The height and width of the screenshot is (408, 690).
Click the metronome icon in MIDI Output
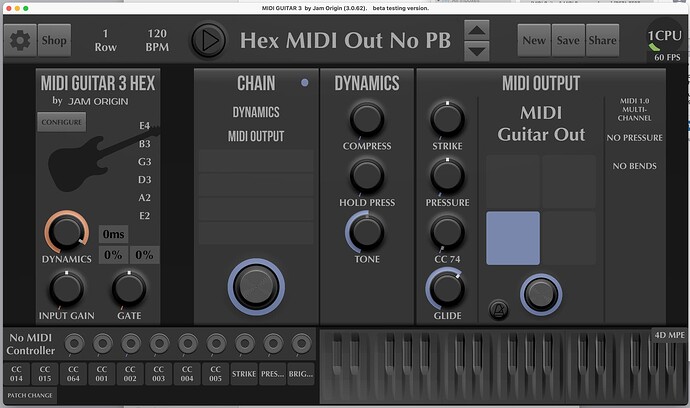click(x=499, y=310)
